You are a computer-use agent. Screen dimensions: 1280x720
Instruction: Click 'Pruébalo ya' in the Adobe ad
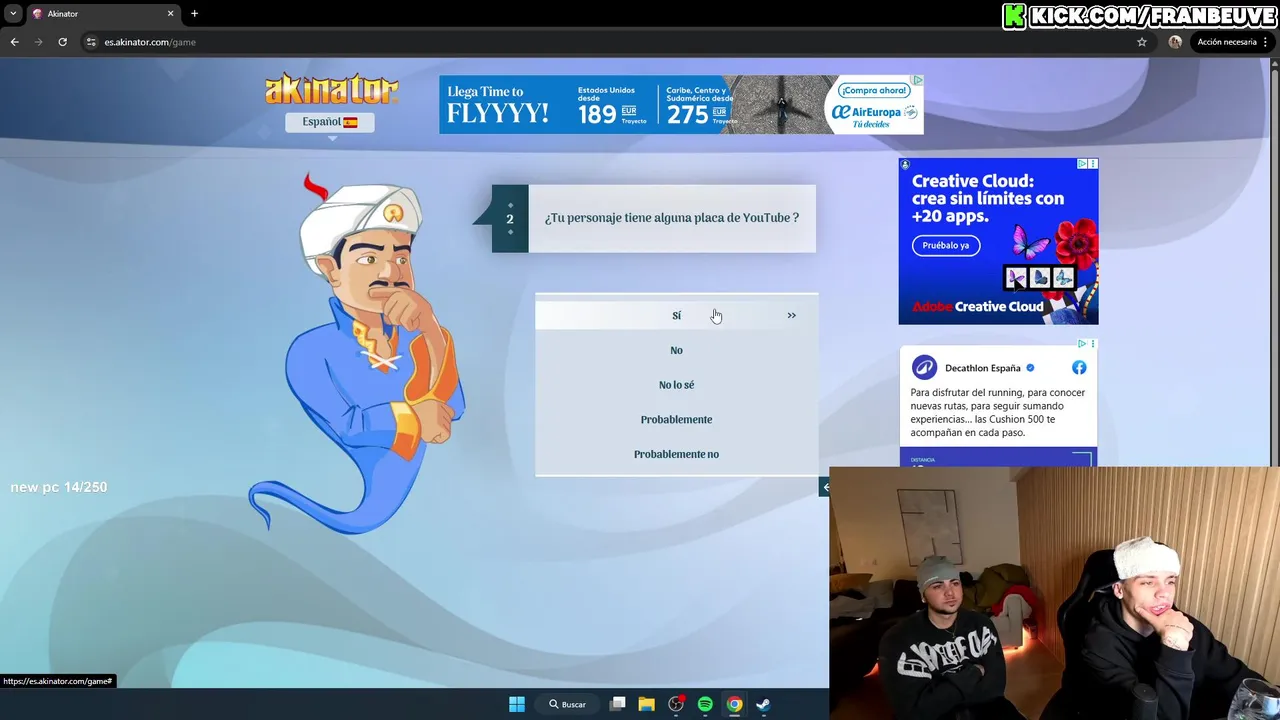(946, 245)
